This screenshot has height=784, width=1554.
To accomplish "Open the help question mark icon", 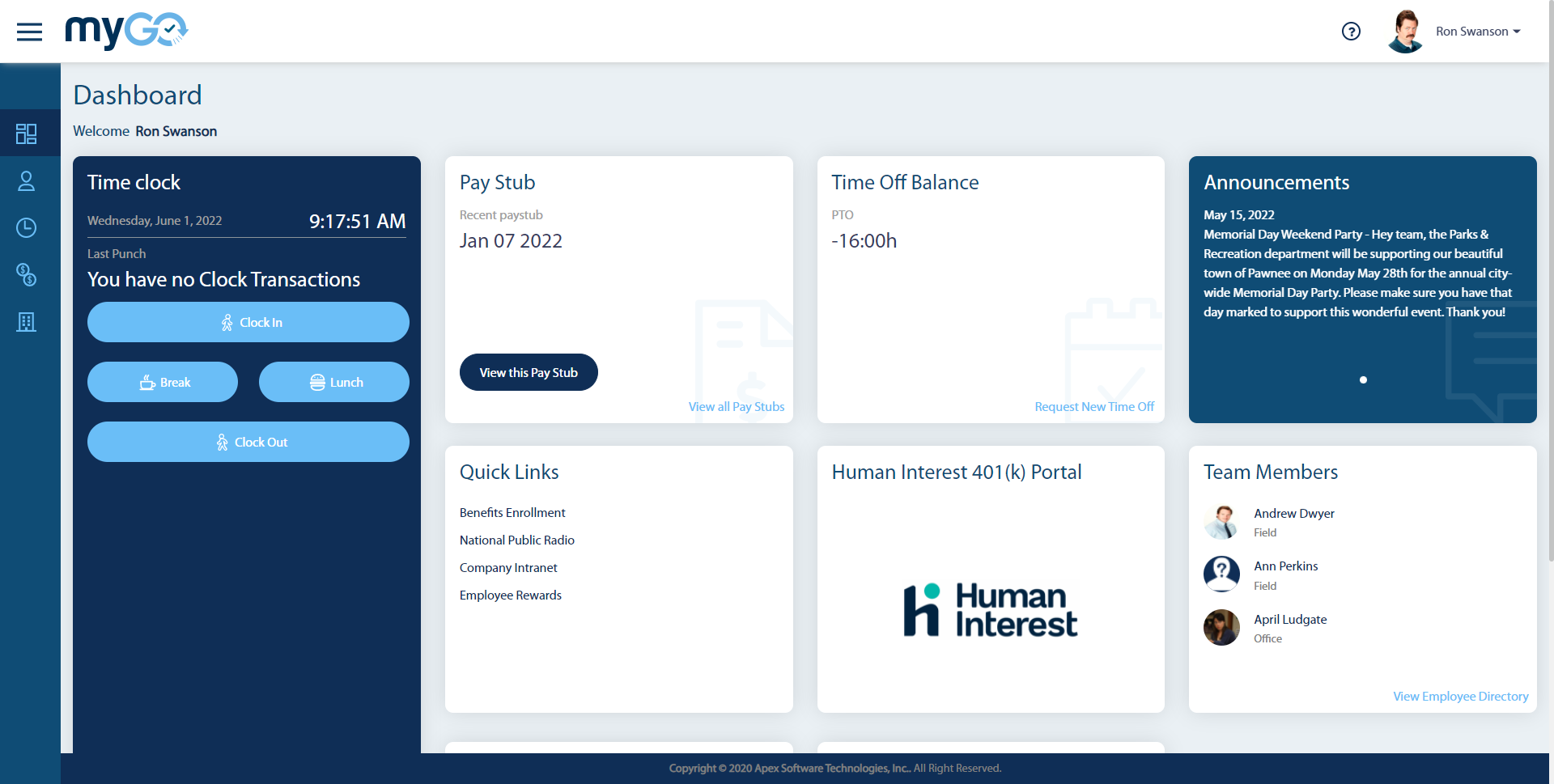I will pos(1351,31).
